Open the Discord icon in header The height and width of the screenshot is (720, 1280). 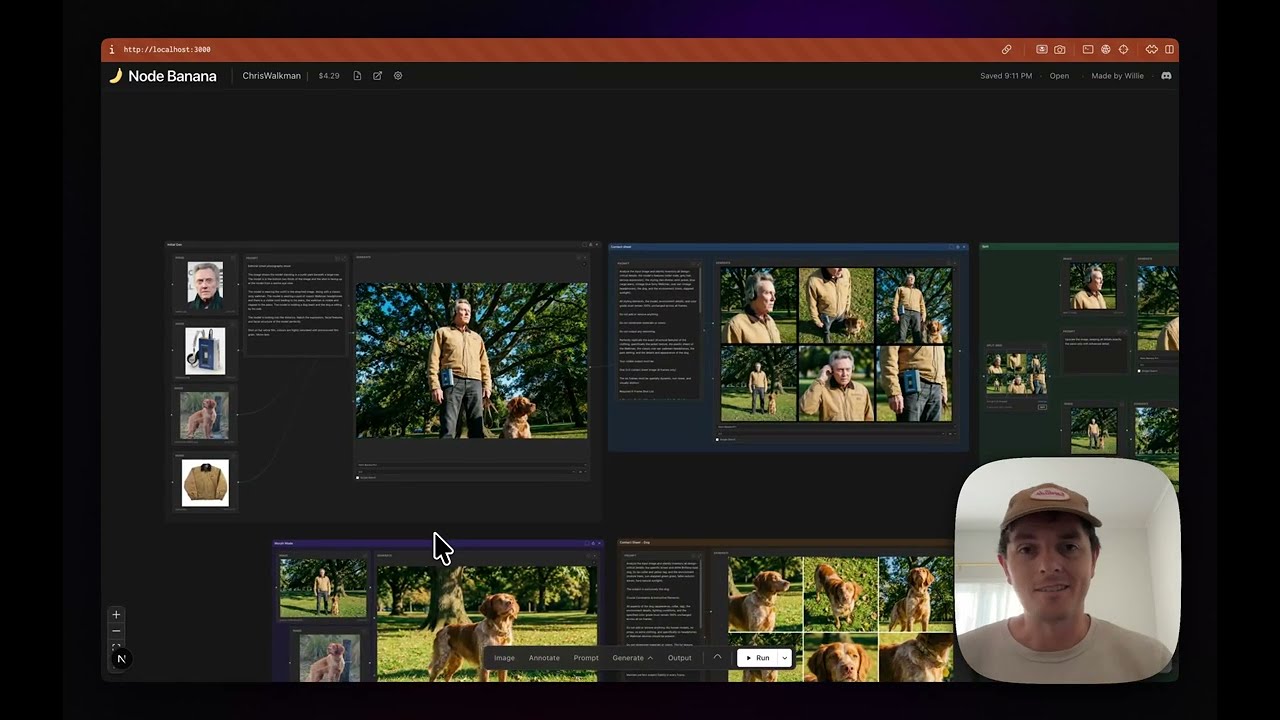[x=1166, y=76]
